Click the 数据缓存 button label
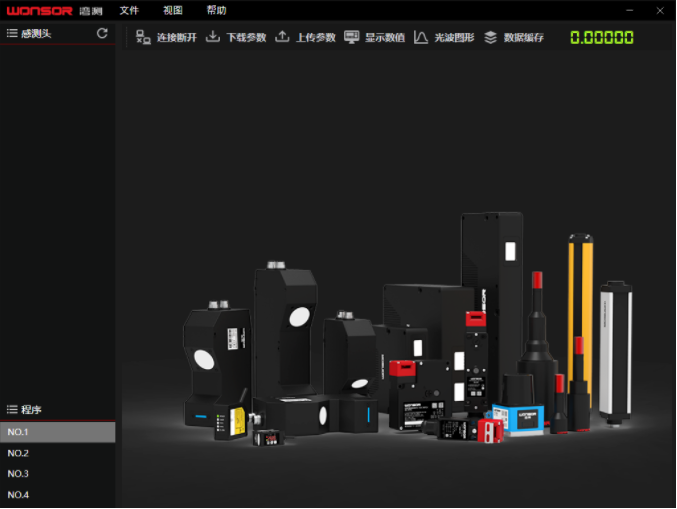677x509 pixels. [524, 38]
